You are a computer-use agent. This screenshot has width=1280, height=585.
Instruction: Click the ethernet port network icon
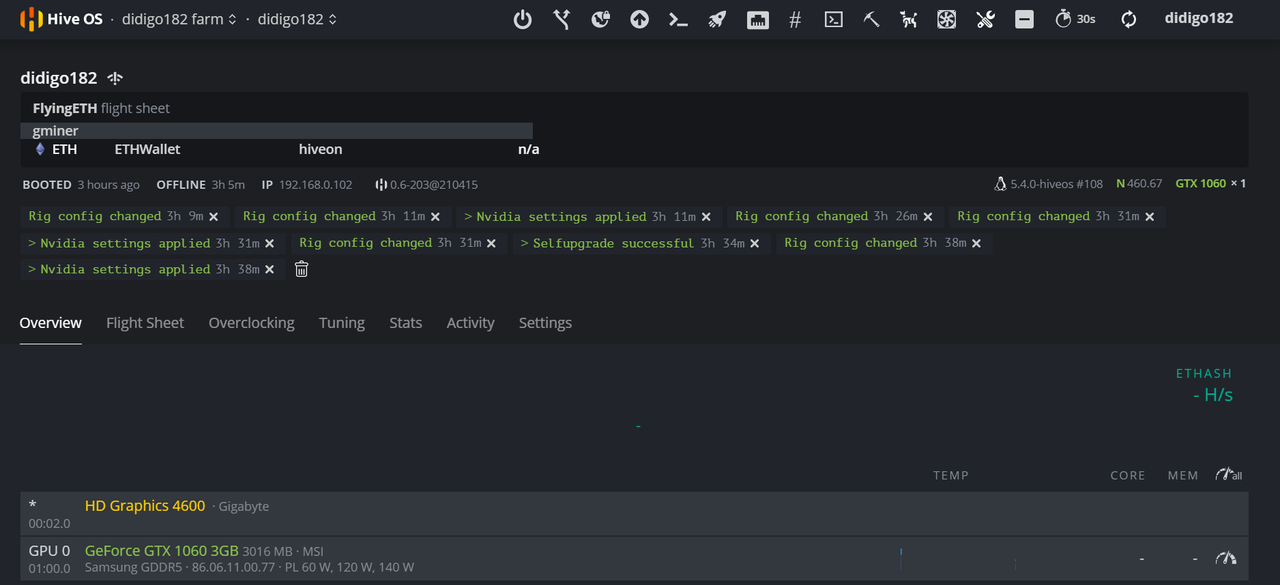pyautogui.click(x=757, y=19)
